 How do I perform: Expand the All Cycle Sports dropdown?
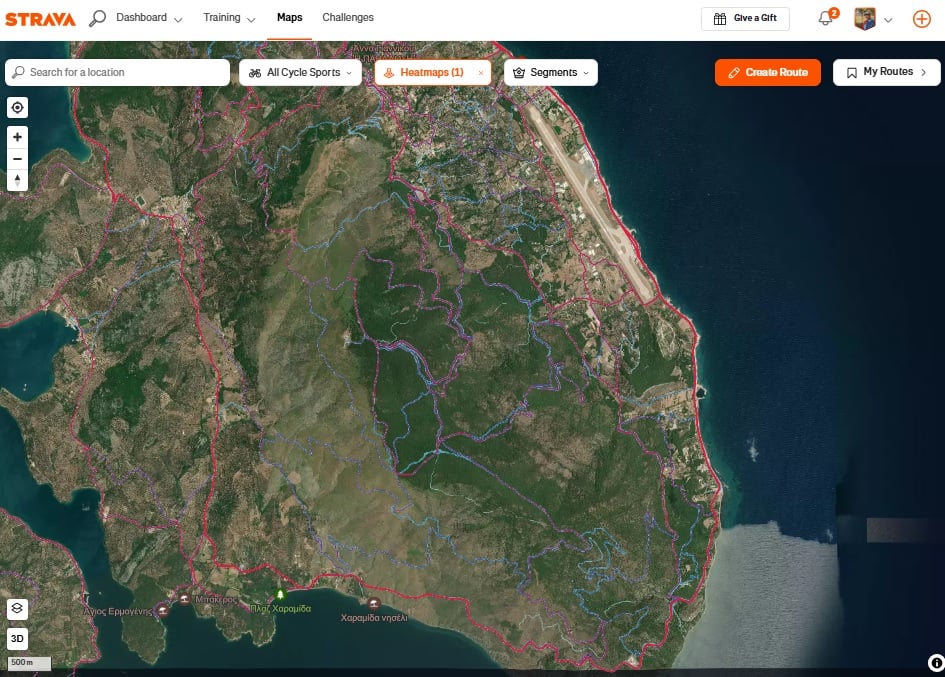(300, 73)
